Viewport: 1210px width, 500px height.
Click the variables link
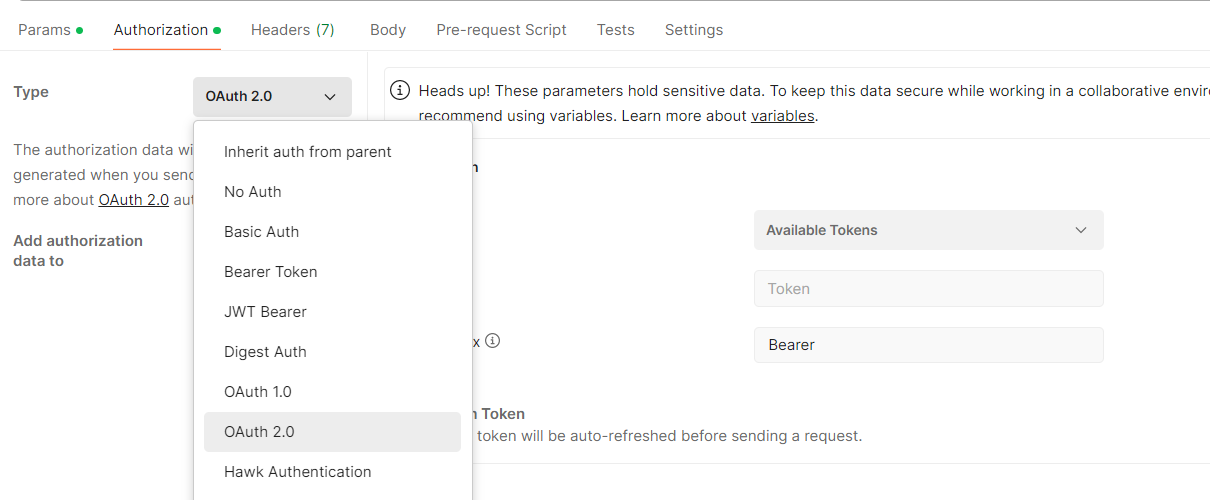(x=782, y=116)
